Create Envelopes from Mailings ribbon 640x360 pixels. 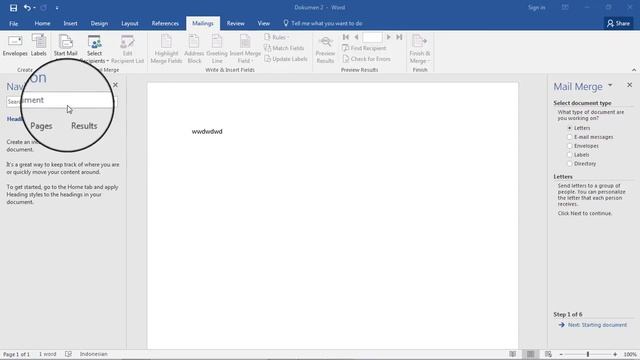[x=15, y=46]
